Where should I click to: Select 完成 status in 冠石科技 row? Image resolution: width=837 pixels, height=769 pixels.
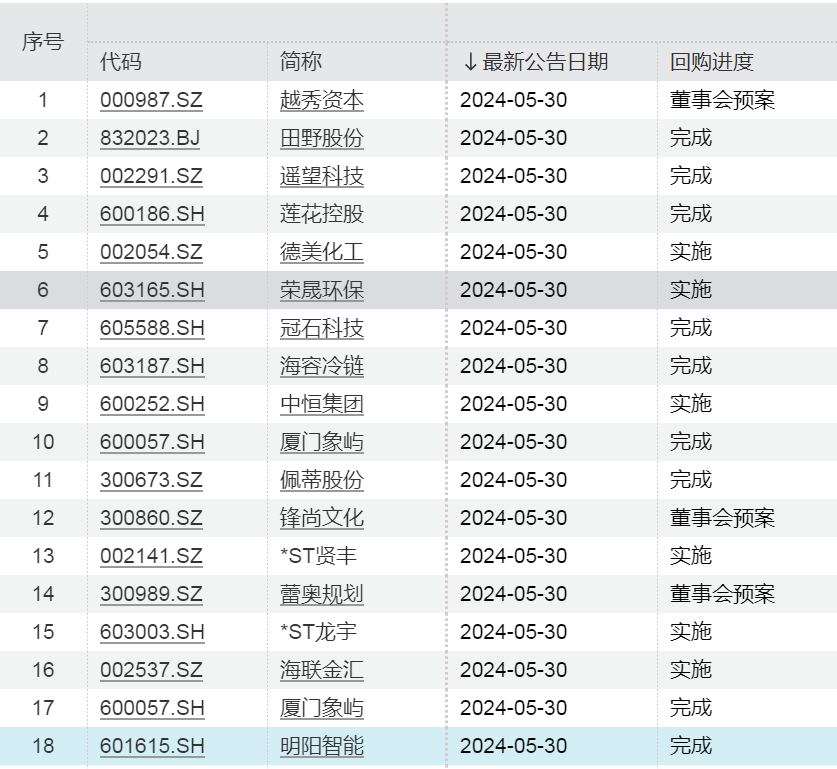click(x=691, y=328)
